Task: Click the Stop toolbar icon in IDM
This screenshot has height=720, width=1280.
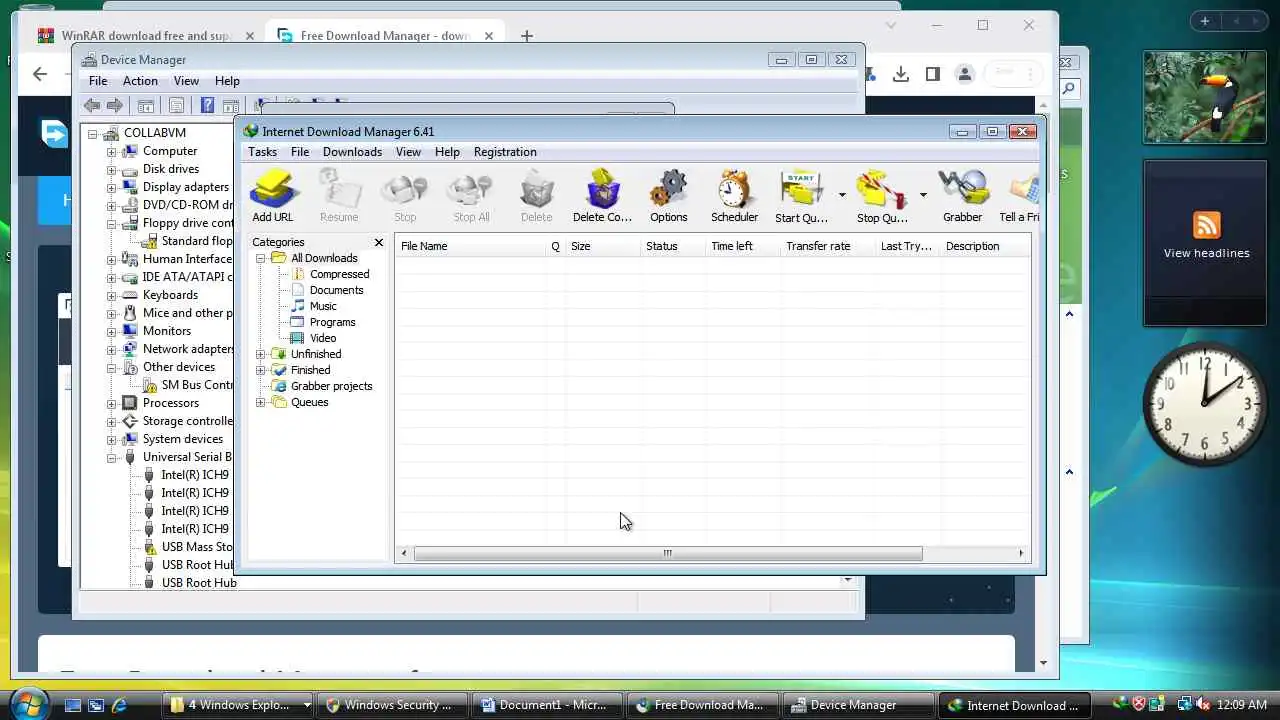Action: coord(405,196)
